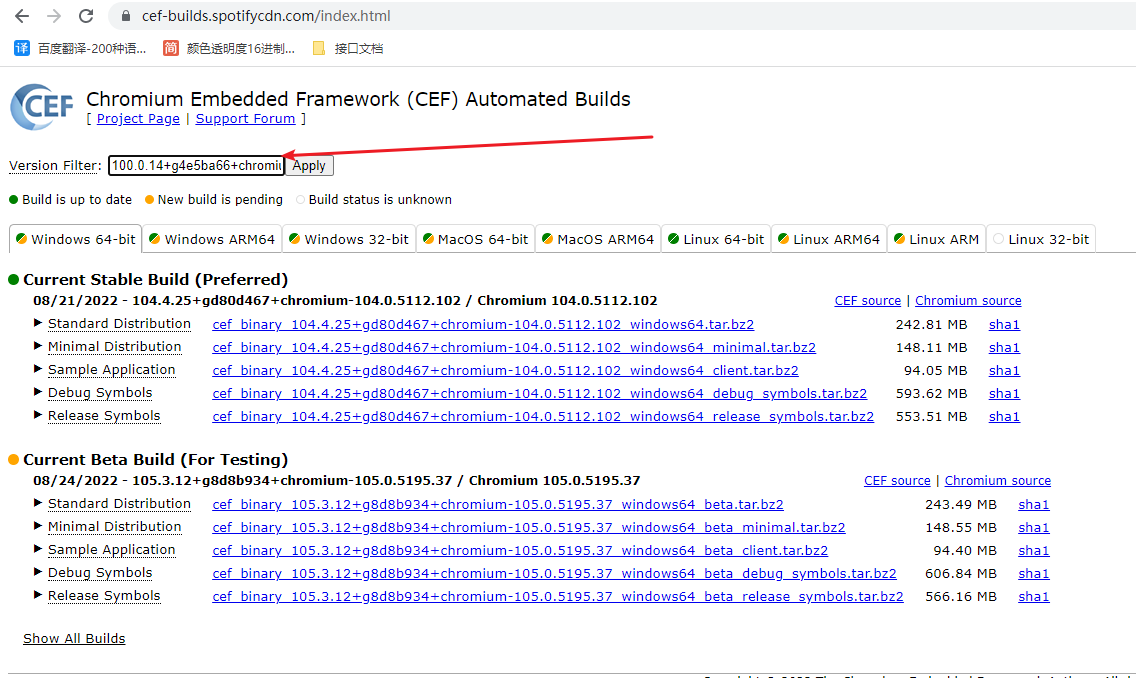Select the Linux 64-bit tab

(716, 239)
